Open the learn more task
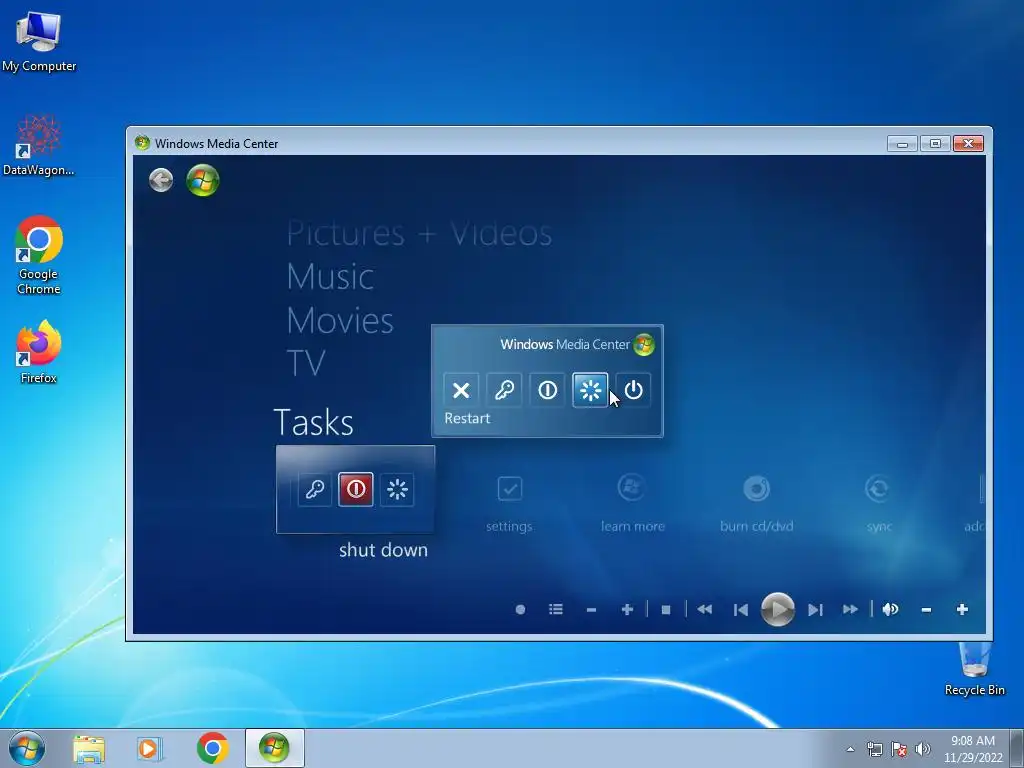Image resolution: width=1024 pixels, height=768 pixels. [x=632, y=504]
